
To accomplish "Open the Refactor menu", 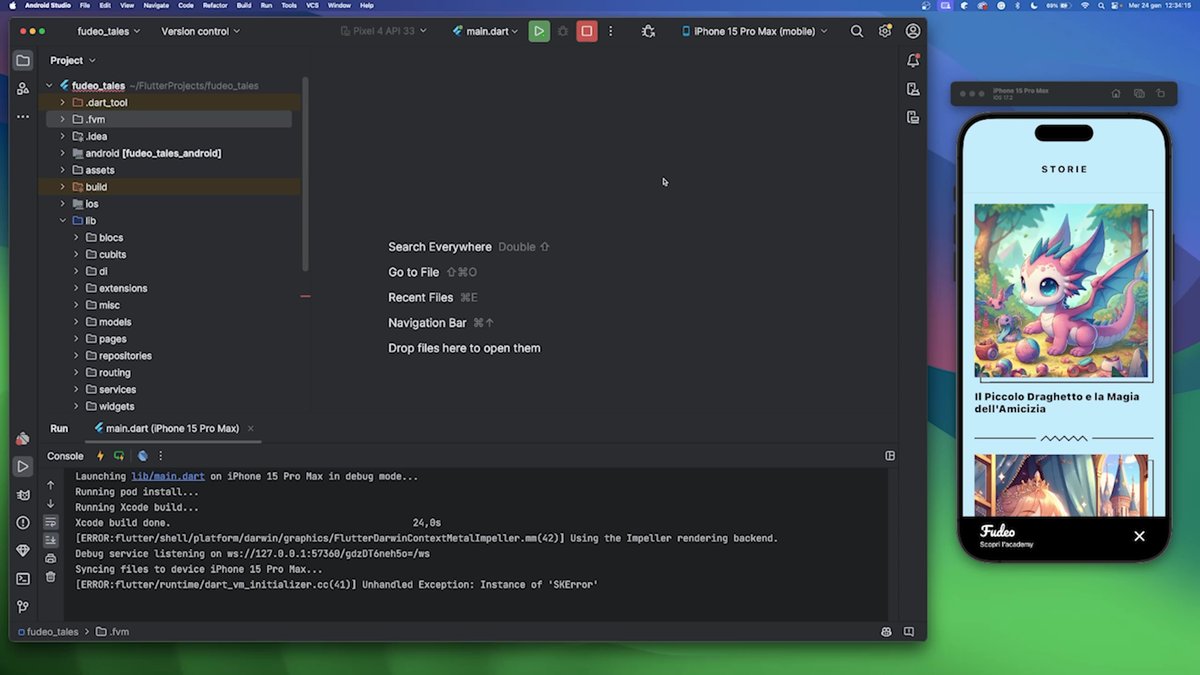I will 214,5.
